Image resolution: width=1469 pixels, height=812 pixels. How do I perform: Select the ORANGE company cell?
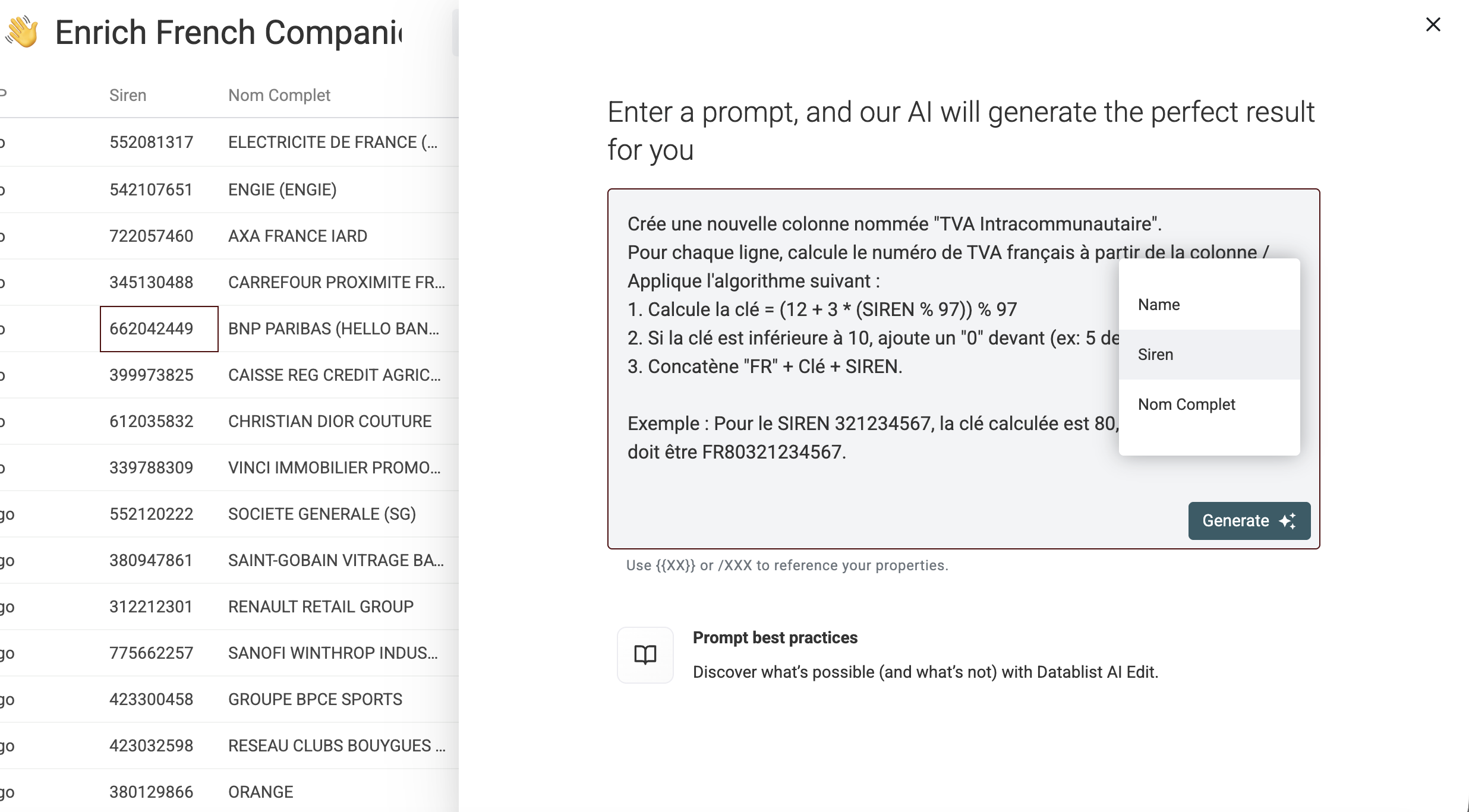tap(261, 792)
